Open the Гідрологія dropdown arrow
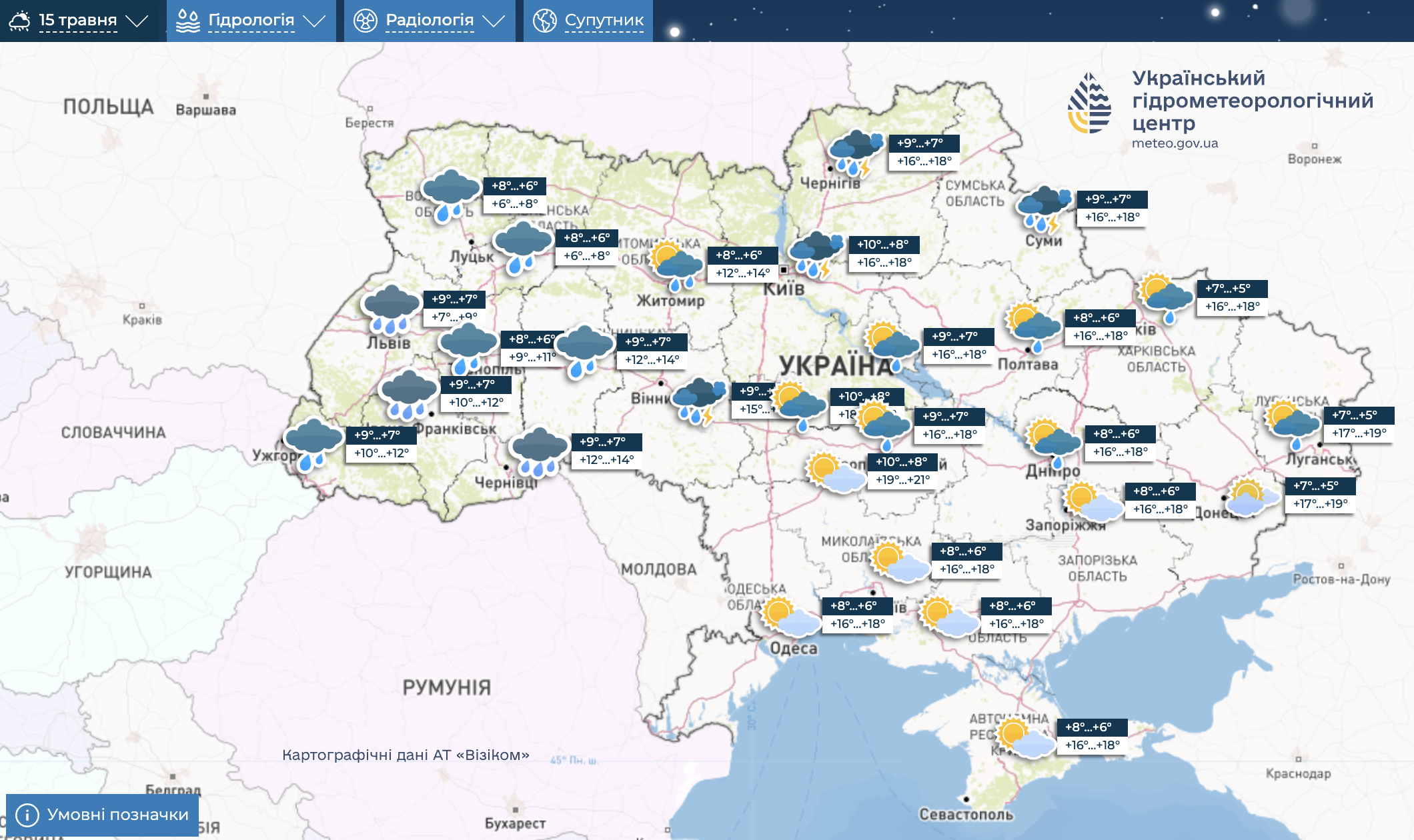This screenshot has width=1414, height=840. point(314,21)
